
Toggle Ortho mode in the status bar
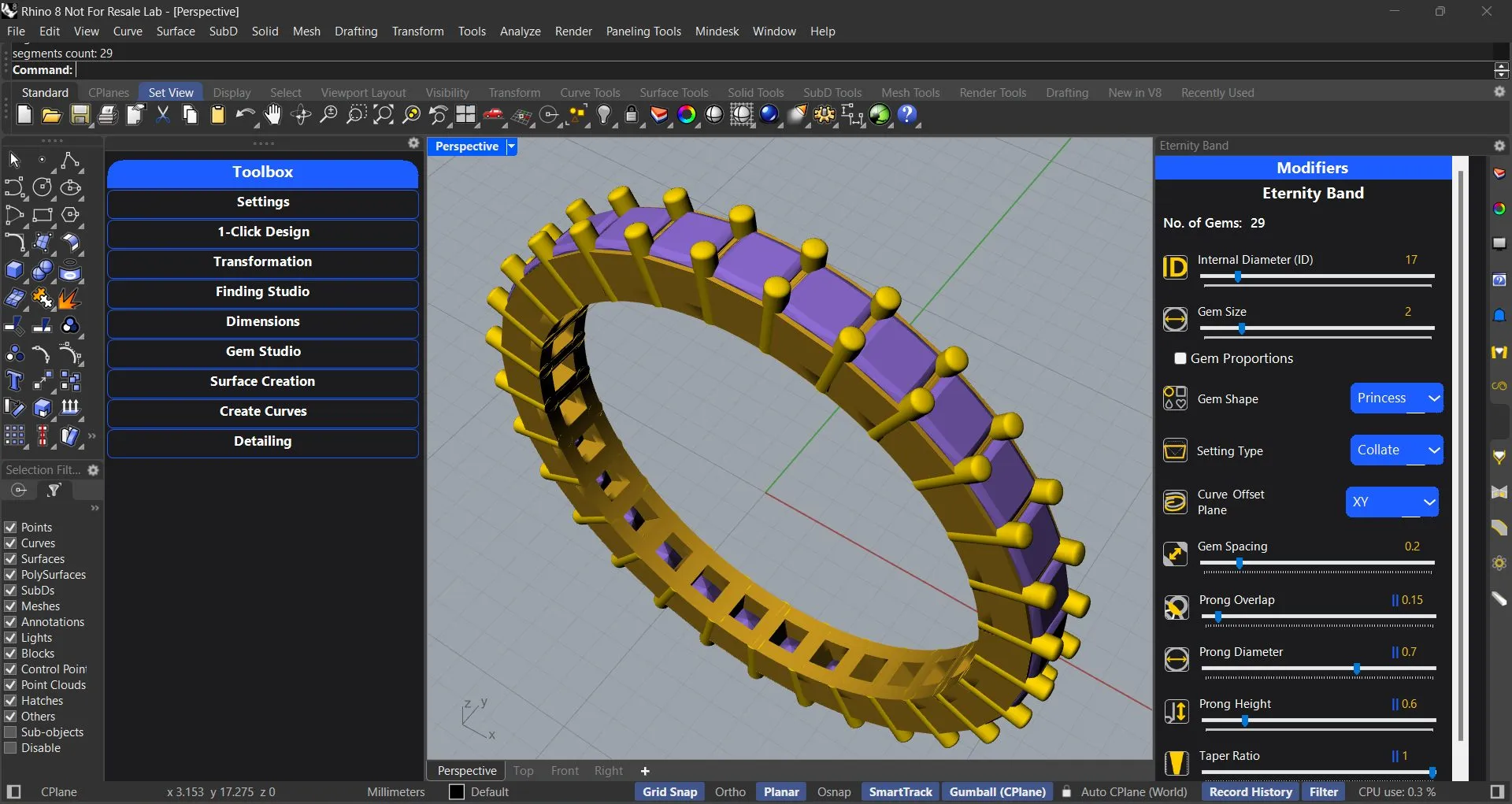tap(729, 791)
